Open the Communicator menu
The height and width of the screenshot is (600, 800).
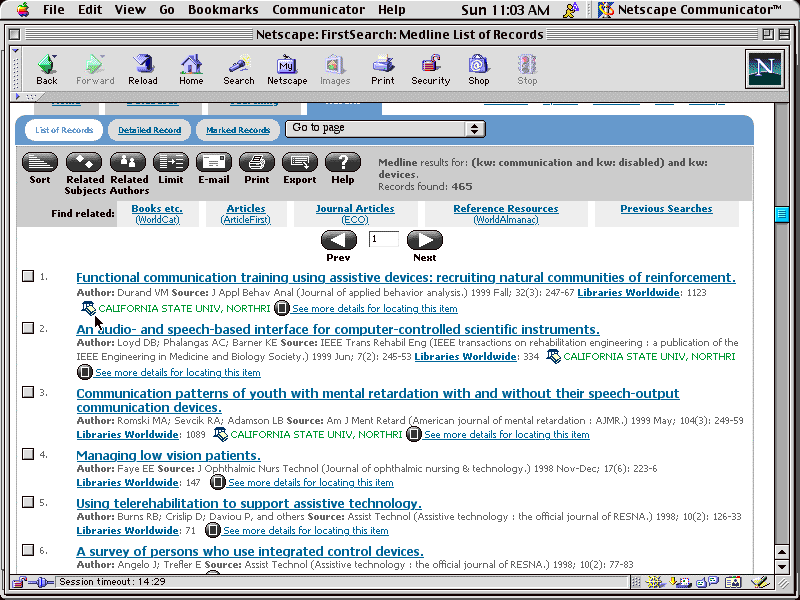coord(318,9)
